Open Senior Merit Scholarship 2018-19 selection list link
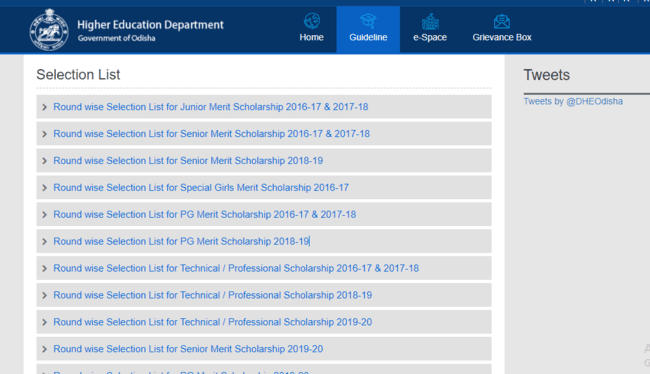The height and width of the screenshot is (374, 650). click(188, 161)
